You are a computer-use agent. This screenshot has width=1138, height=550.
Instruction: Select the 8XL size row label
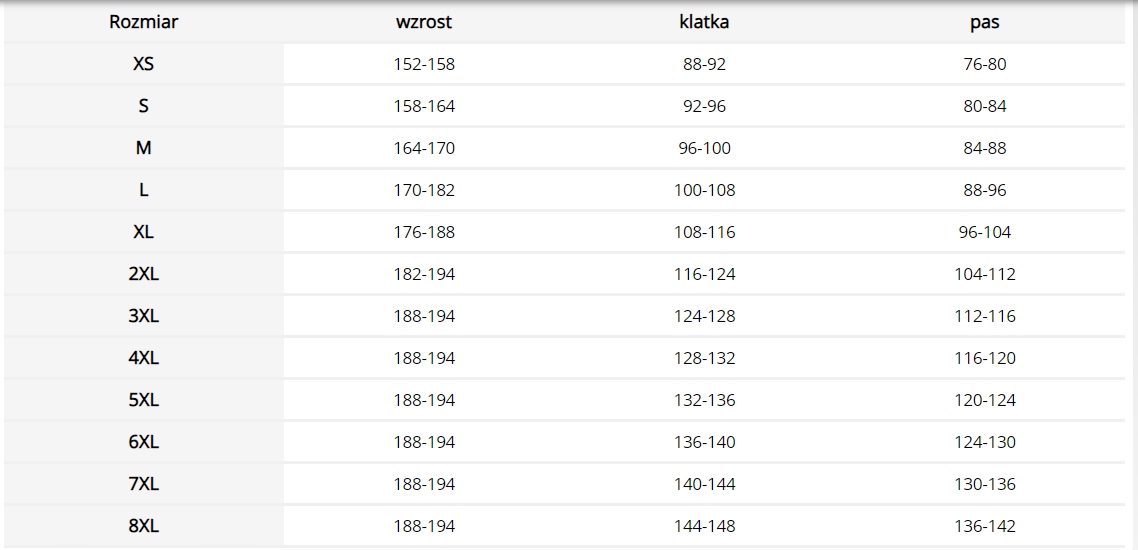pos(144,527)
